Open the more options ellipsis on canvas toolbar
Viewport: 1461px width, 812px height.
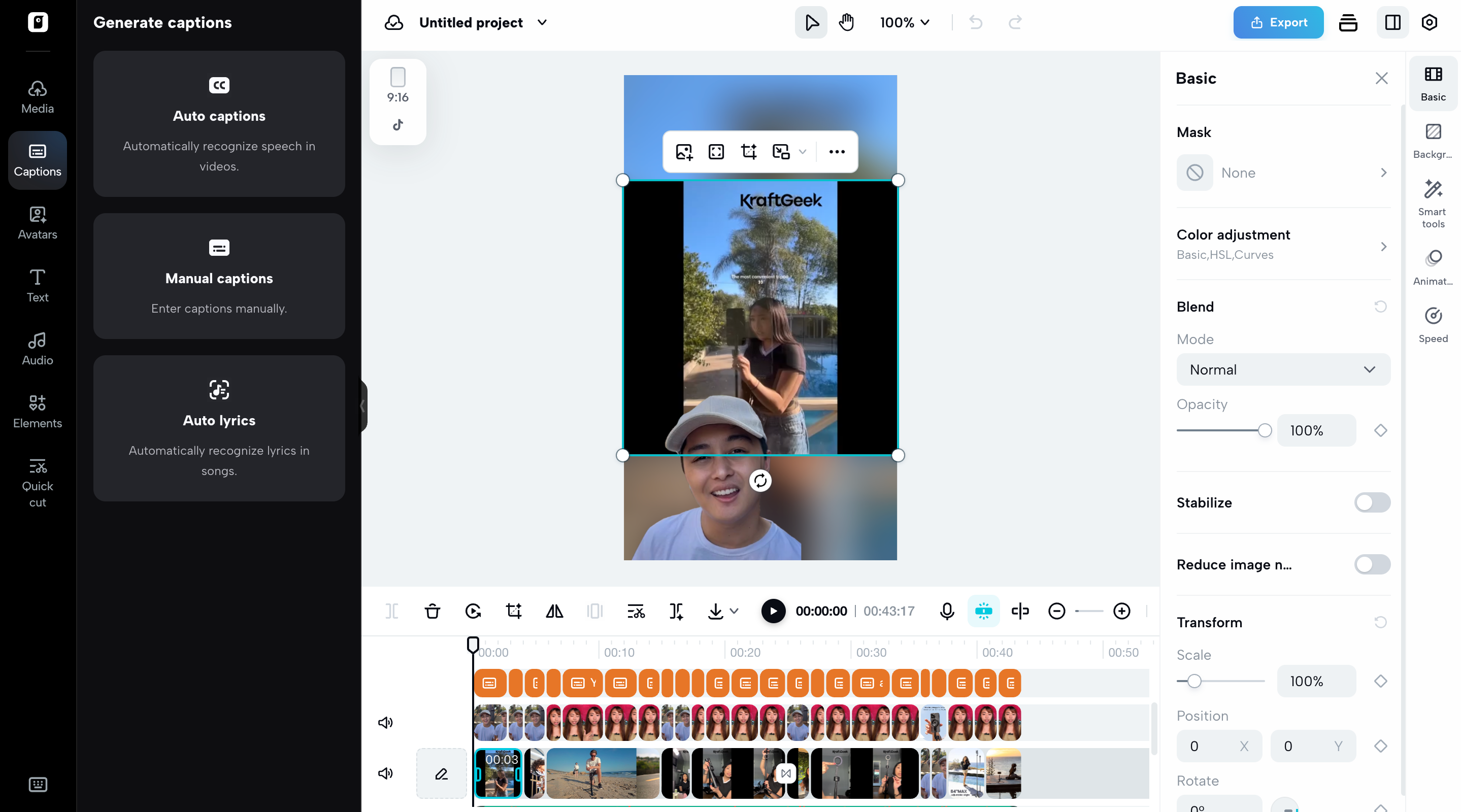point(837,151)
